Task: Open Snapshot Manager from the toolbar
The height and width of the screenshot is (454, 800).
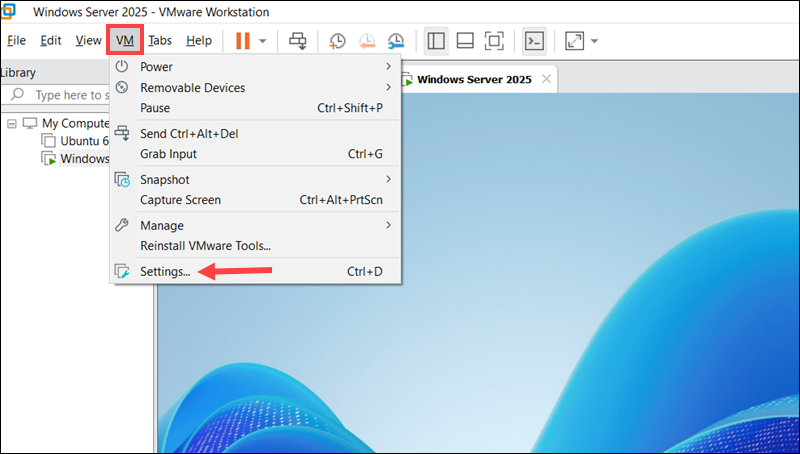Action: tap(397, 41)
